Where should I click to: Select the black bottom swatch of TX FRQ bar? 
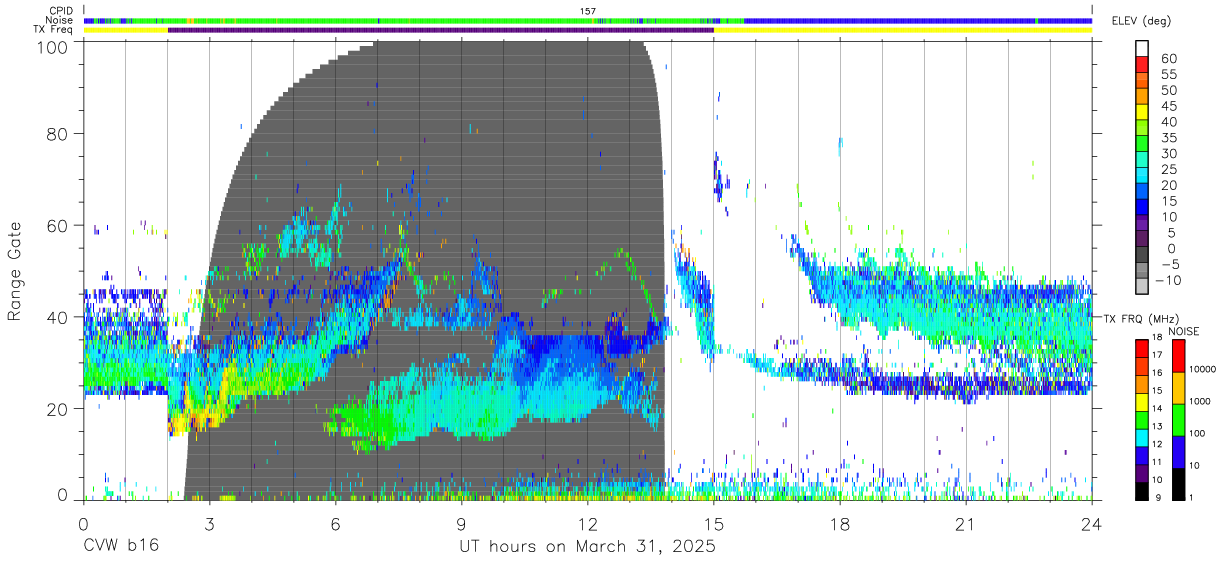[x=1143, y=491]
